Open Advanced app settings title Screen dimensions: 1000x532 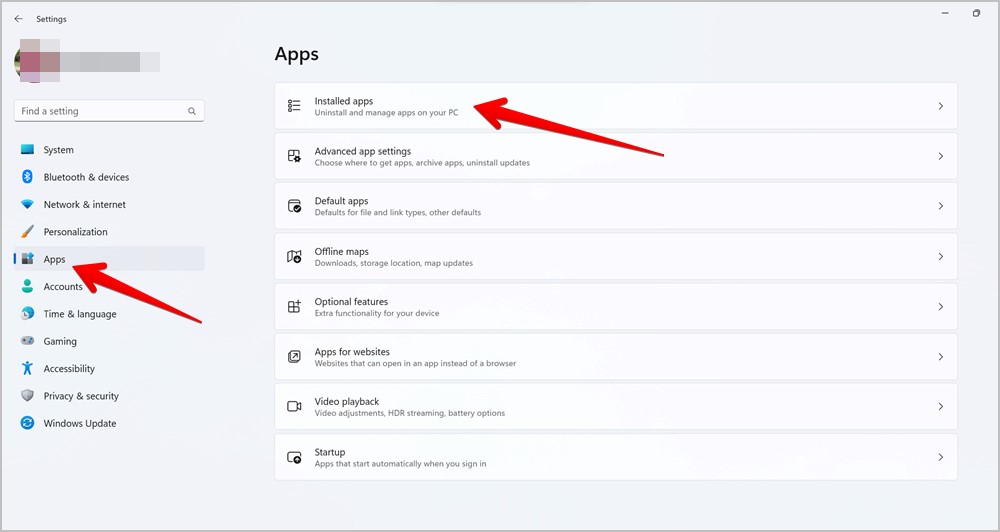pos(363,151)
